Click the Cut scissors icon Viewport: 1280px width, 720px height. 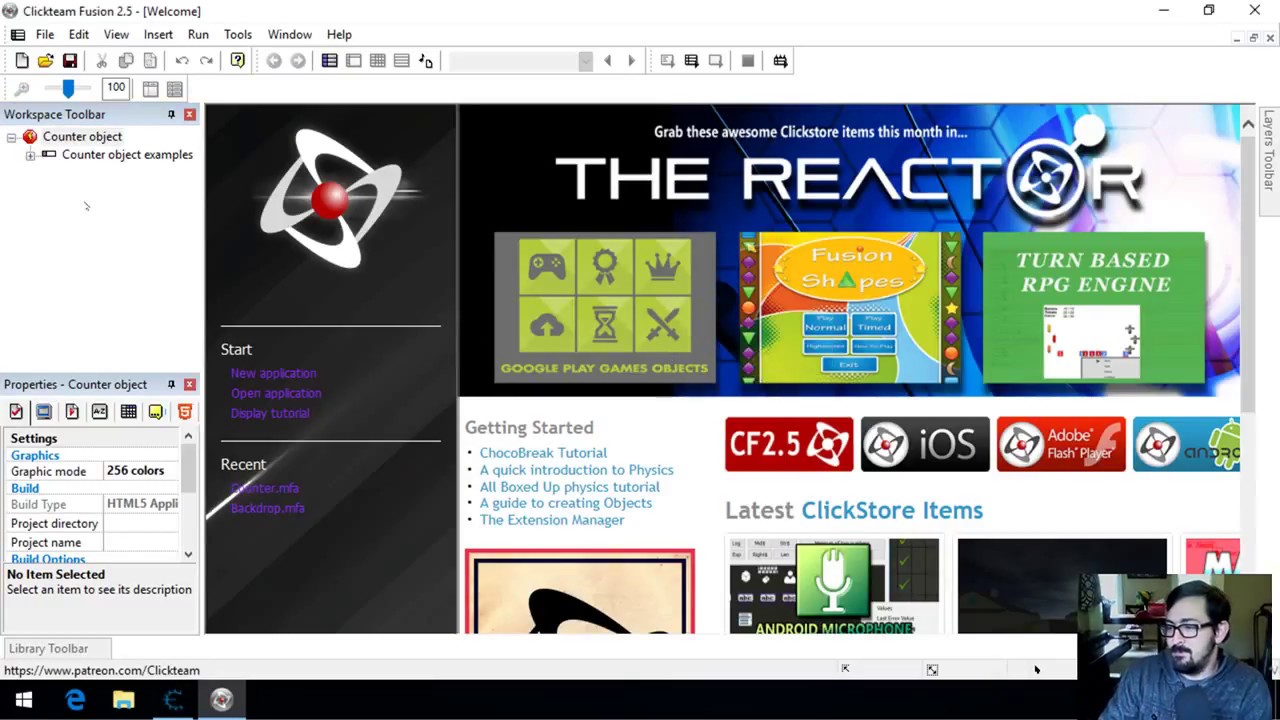102,61
